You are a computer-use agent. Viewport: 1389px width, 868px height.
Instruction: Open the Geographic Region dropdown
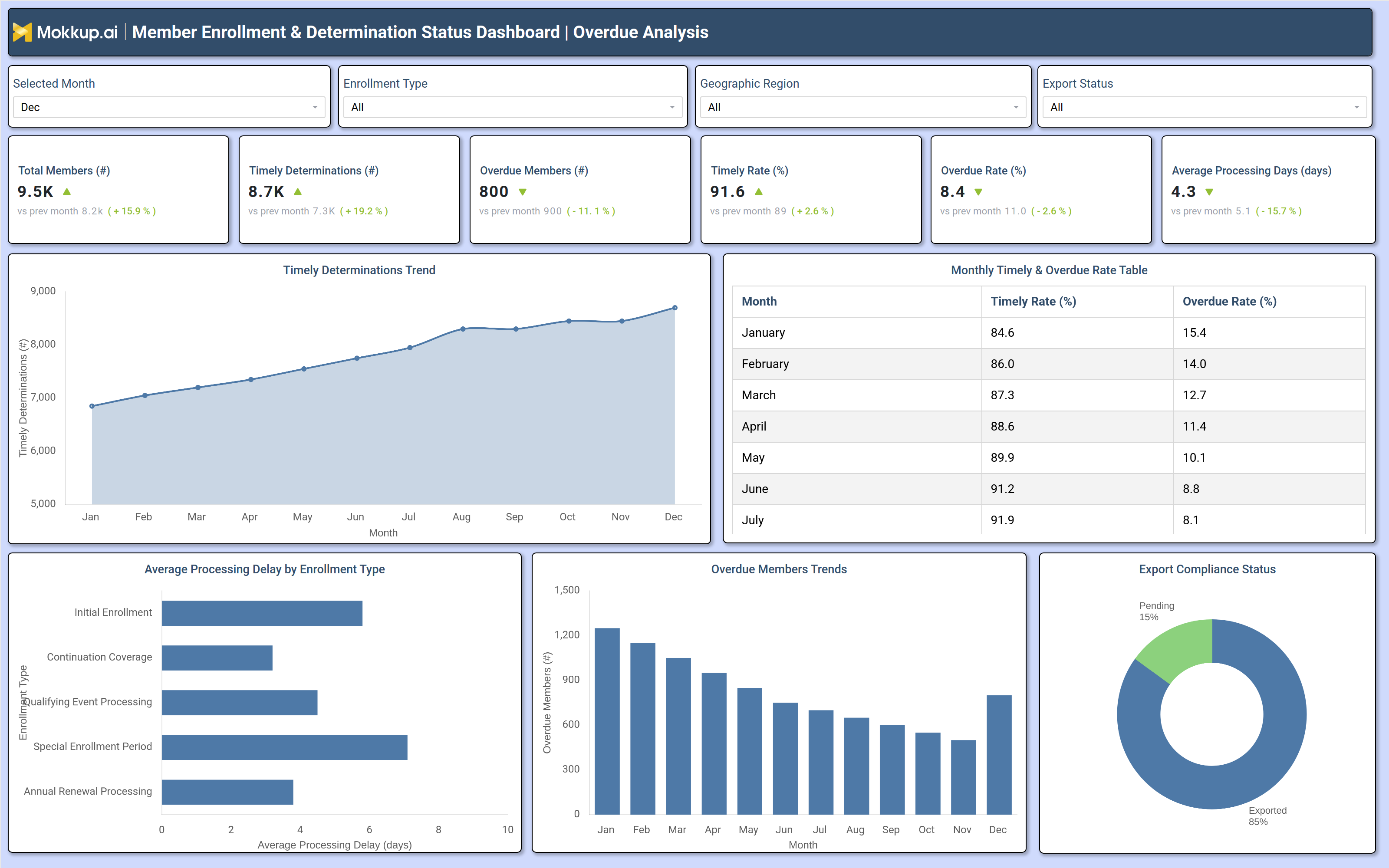(x=862, y=107)
